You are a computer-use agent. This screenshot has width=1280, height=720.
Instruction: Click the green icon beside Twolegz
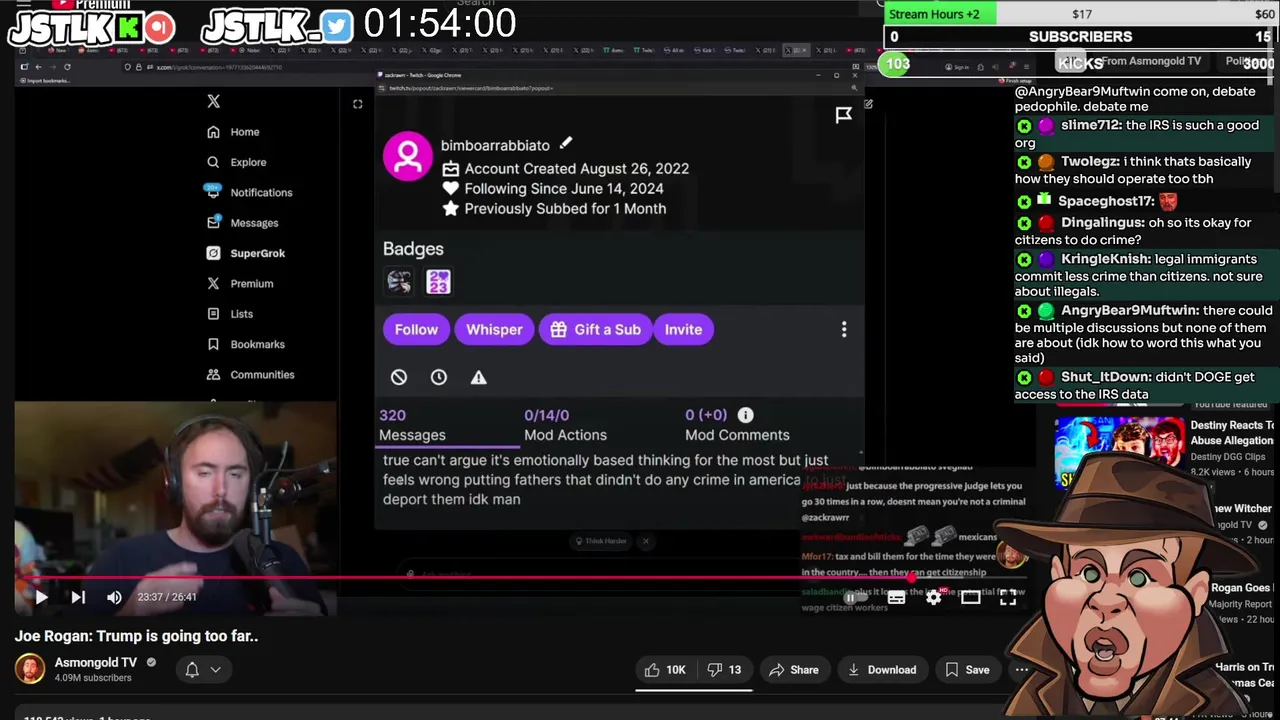[1024, 162]
